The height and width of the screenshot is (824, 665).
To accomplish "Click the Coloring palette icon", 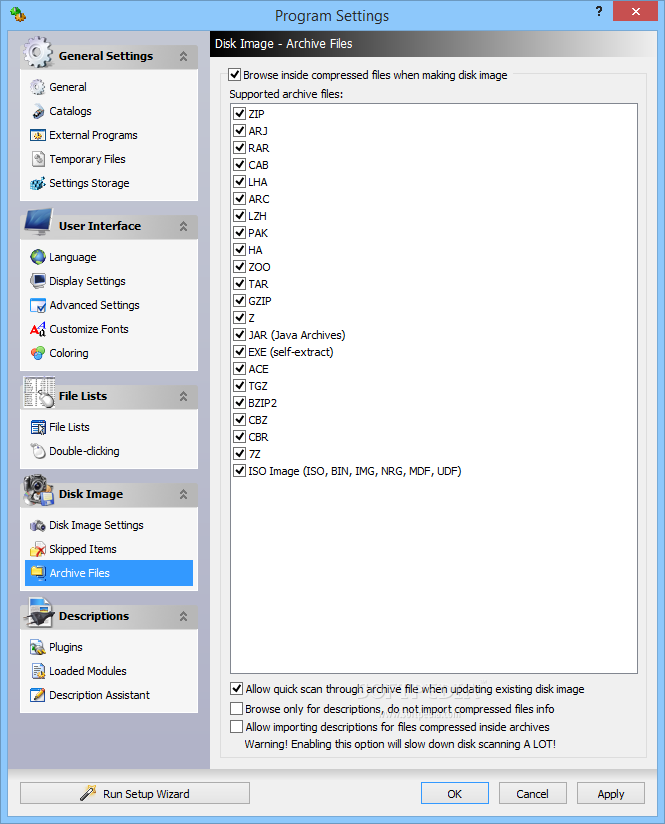I will point(38,353).
